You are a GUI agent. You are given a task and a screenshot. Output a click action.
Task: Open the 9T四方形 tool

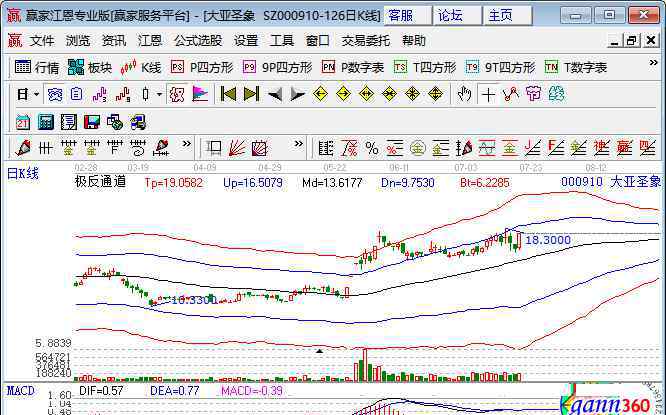click(x=500, y=67)
